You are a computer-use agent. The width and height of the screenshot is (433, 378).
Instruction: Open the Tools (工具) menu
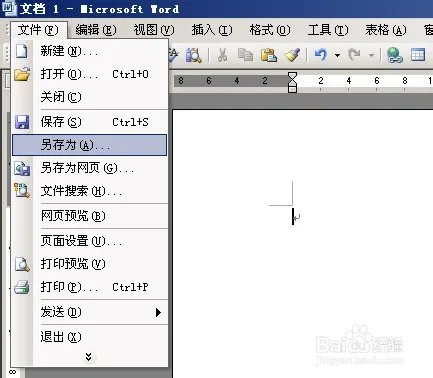[328, 30]
